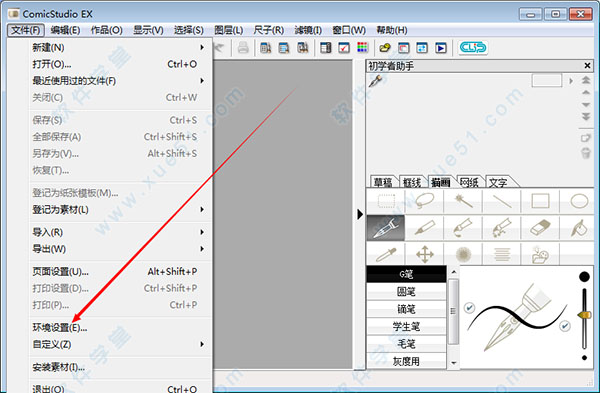Pick the eyedropper tool
The width and height of the screenshot is (600, 393).
click(385, 254)
